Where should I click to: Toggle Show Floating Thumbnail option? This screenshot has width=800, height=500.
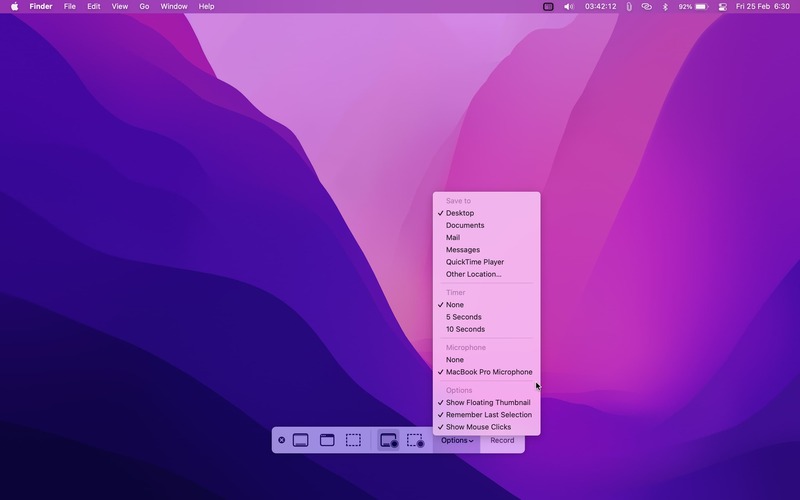488,403
